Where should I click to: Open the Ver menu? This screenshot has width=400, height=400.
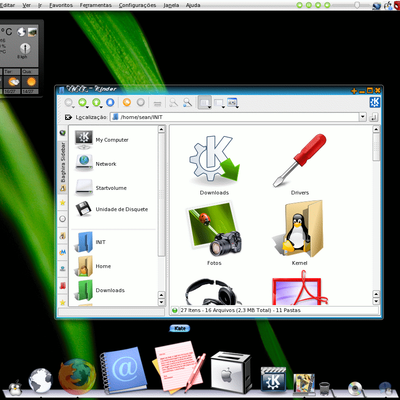point(27,5)
